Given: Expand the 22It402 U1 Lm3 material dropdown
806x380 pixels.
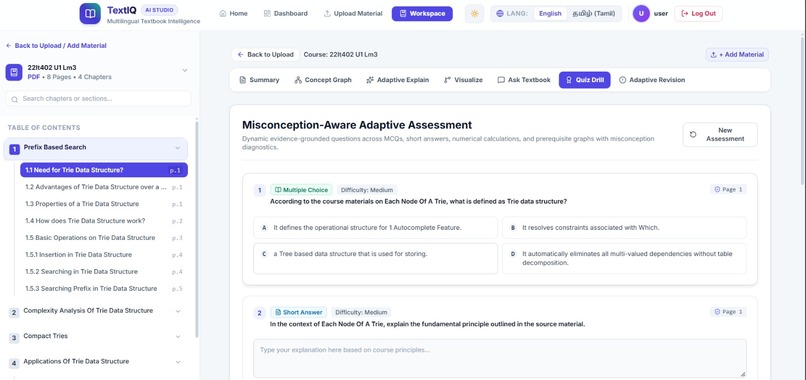Looking at the screenshot, I should click(x=185, y=70).
